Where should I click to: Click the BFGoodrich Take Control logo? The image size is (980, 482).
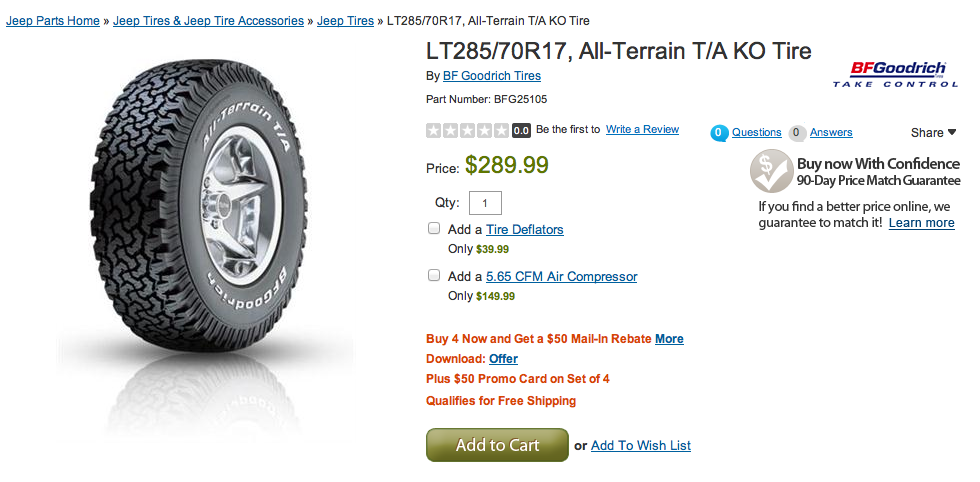pyautogui.click(x=894, y=74)
